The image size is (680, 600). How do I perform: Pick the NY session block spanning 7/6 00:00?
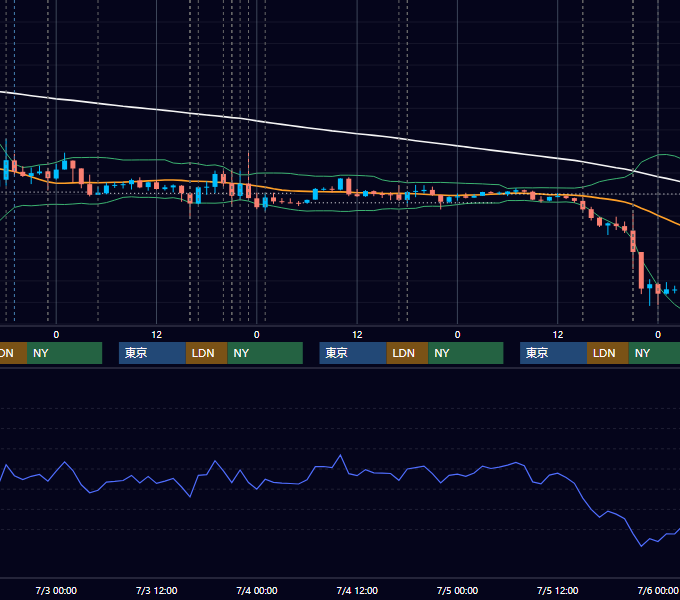654,353
